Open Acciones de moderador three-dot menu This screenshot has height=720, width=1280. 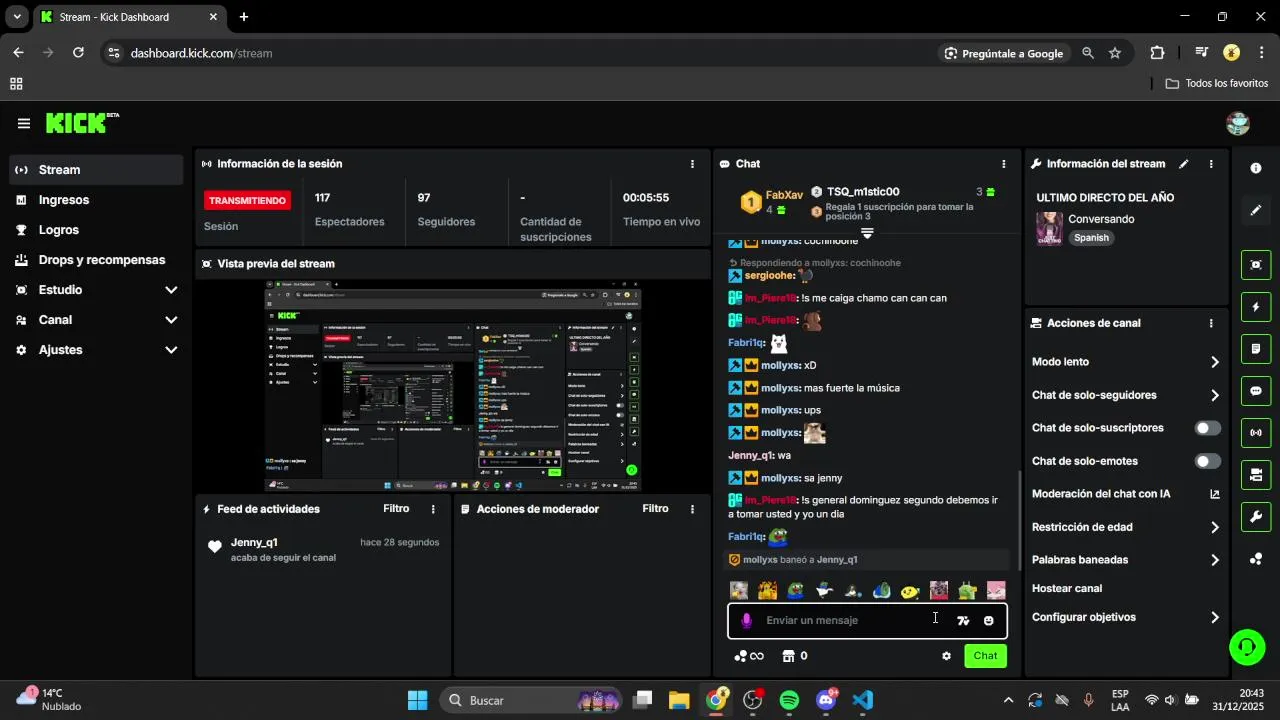(692, 509)
